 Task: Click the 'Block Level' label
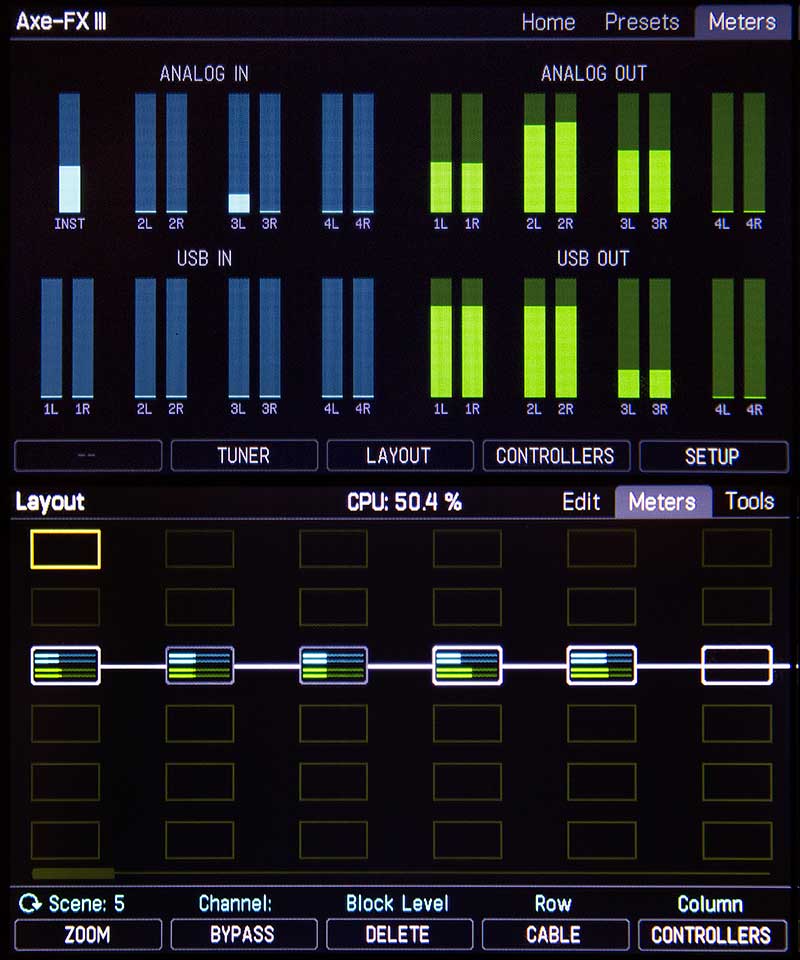pos(397,903)
